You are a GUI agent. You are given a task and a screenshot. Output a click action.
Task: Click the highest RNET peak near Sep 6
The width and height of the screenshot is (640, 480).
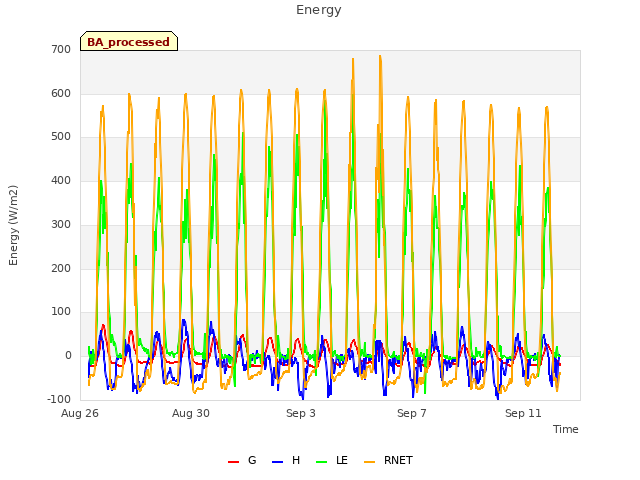pos(380,56)
